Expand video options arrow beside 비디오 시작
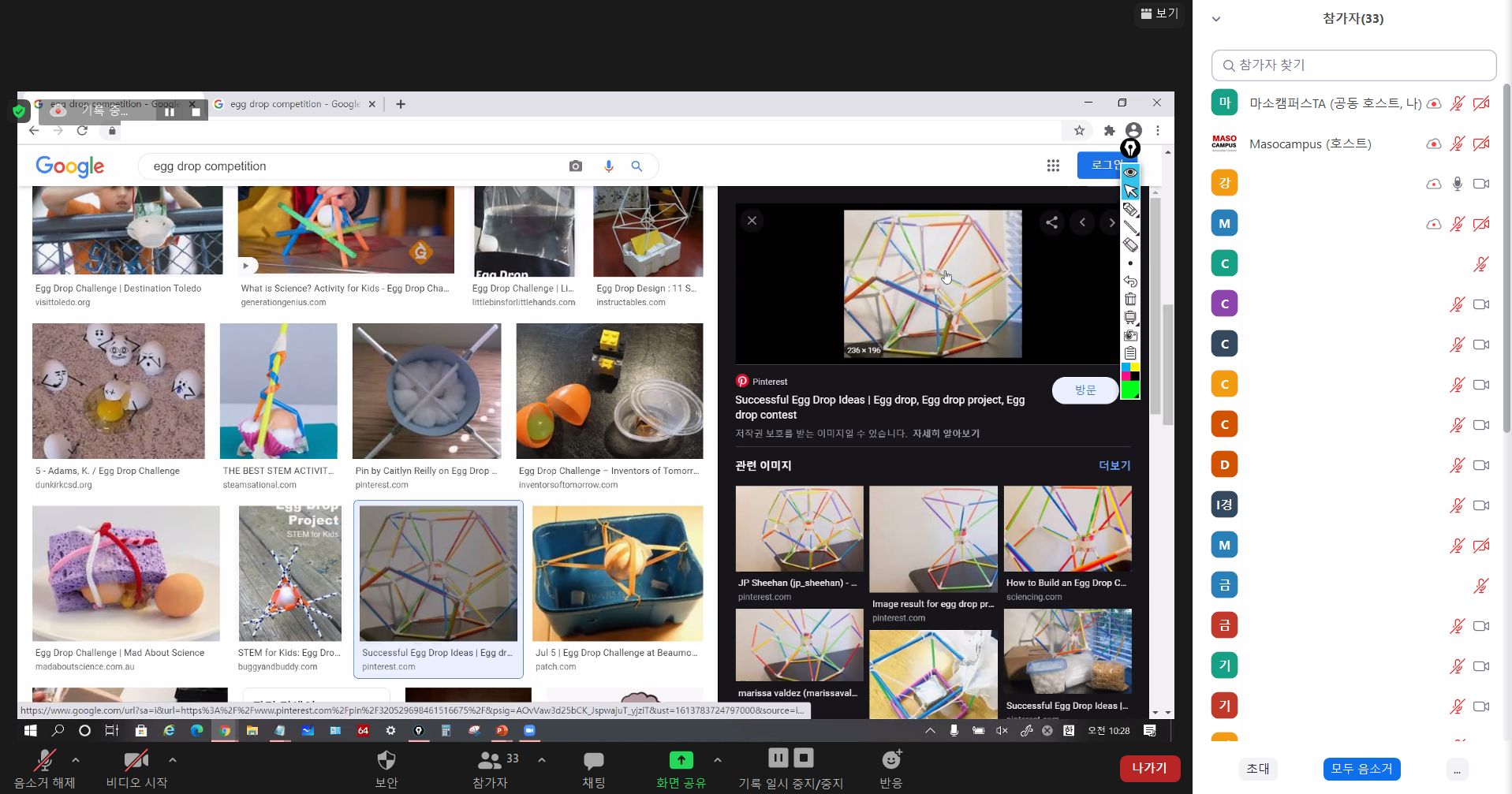 point(173,760)
